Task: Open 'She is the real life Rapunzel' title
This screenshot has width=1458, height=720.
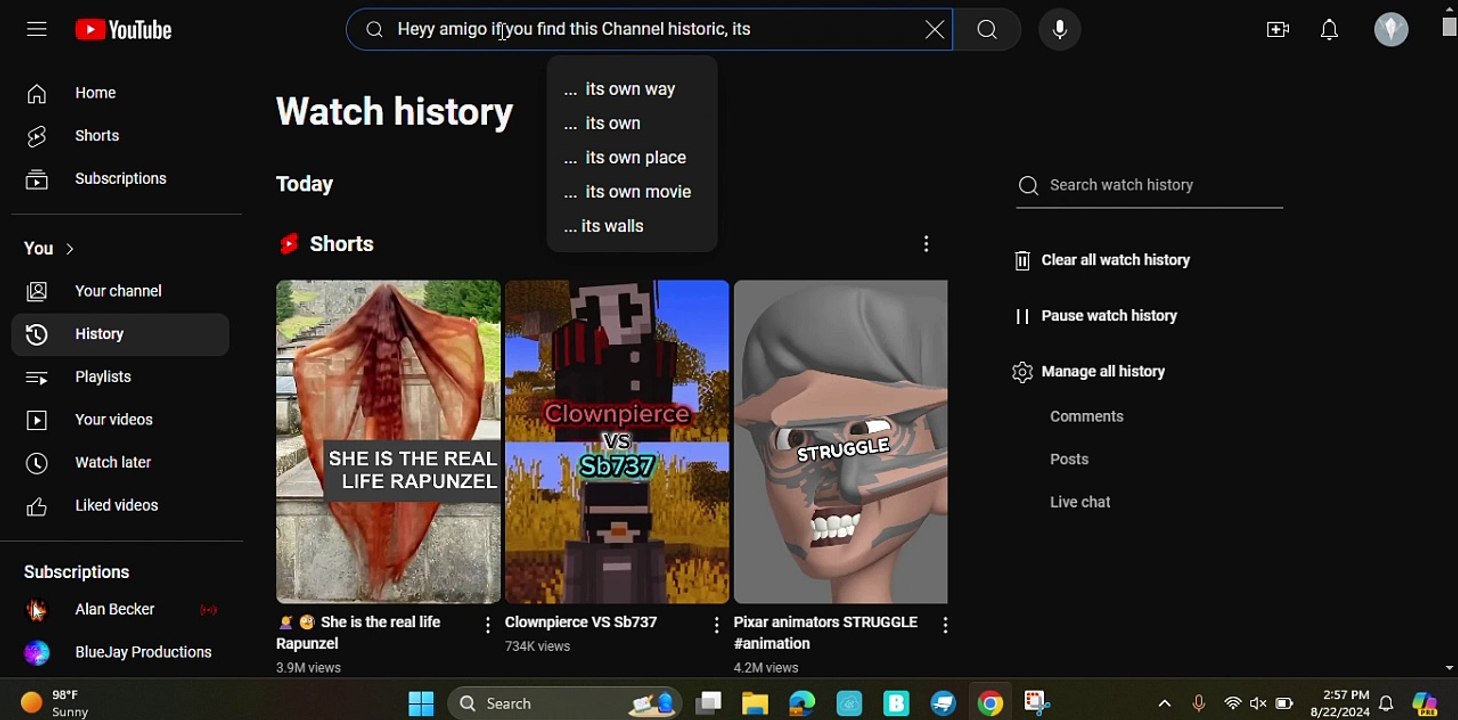Action: click(x=358, y=633)
